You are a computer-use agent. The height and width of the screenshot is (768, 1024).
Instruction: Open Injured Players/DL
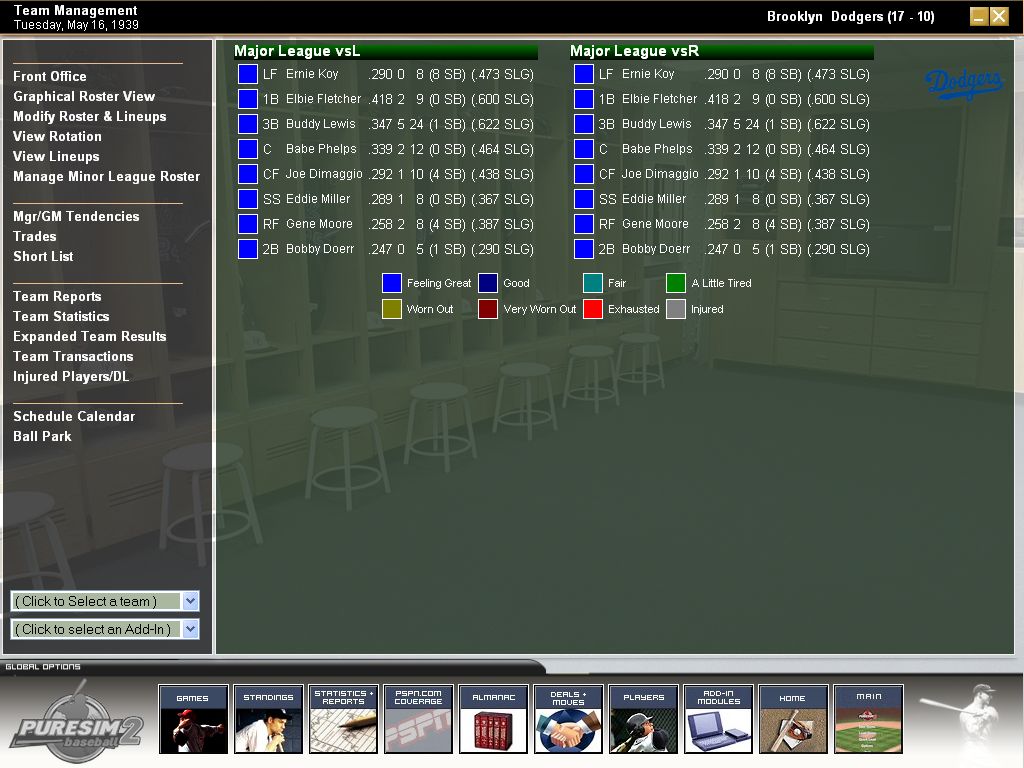click(x=71, y=377)
